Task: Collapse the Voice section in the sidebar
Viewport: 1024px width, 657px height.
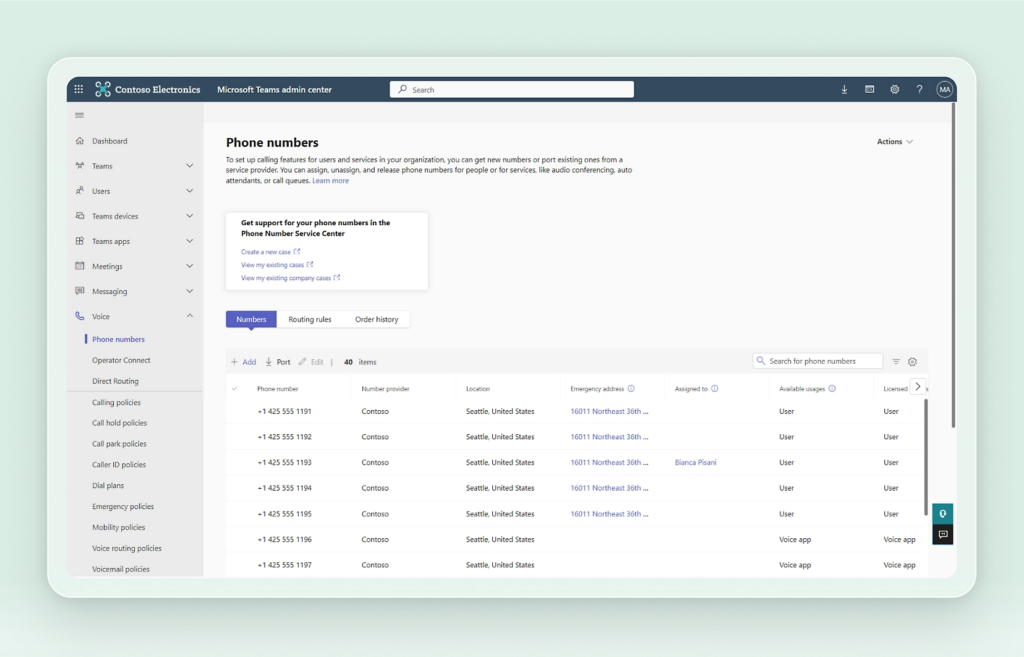Action: (190, 315)
